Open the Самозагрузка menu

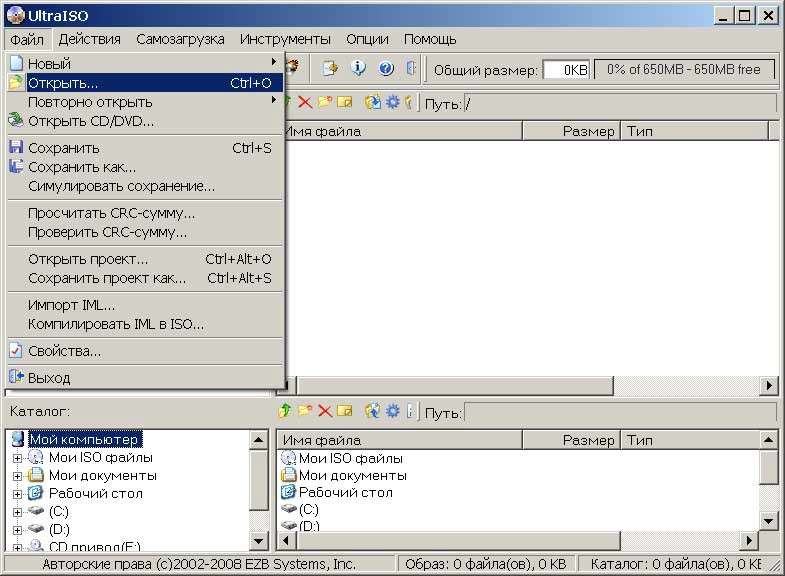pos(180,39)
